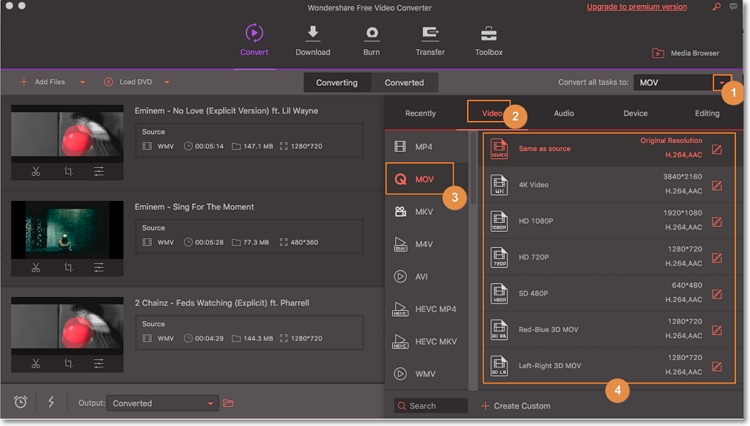
Task: Switch to the Converting tab
Action: [x=337, y=82]
